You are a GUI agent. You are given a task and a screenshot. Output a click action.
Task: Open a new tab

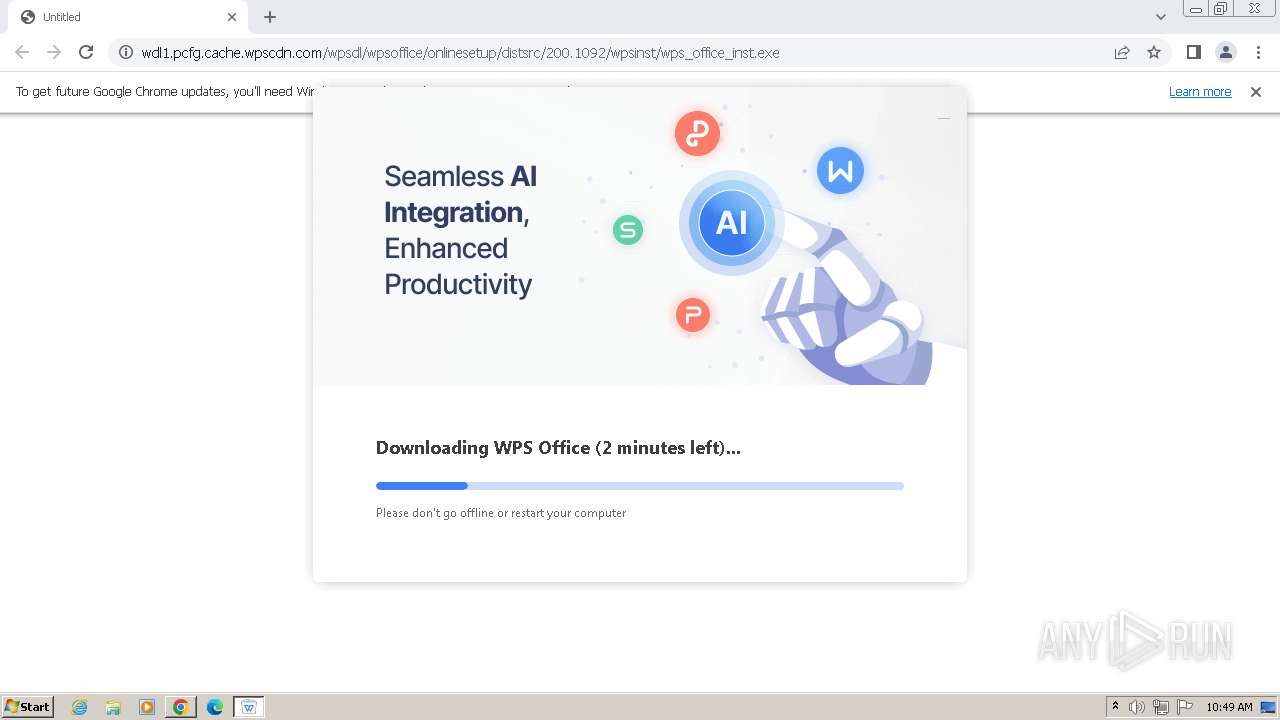pyautogui.click(x=270, y=17)
